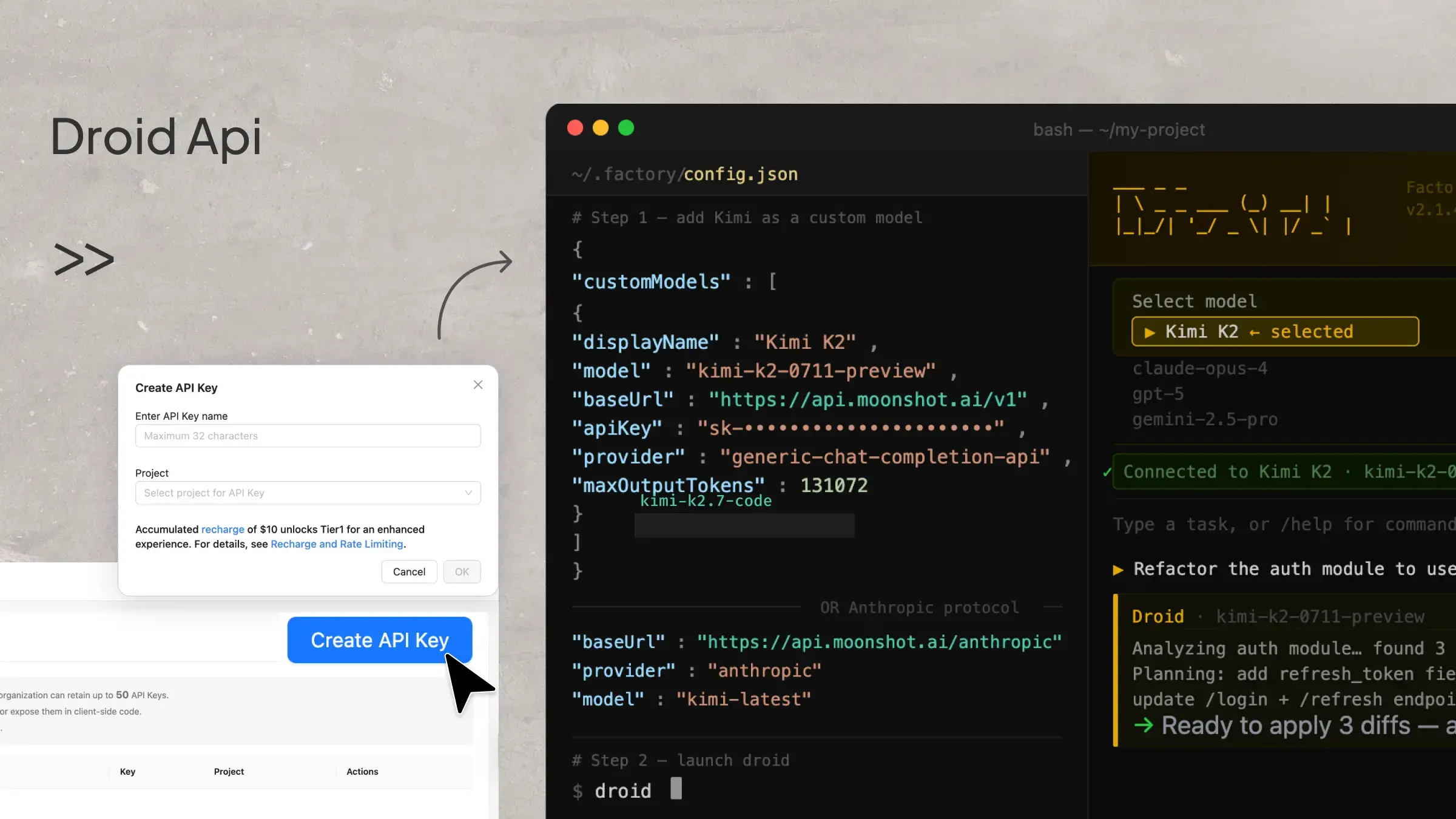Click the bash ~/my-project window title
This screenshot has width=1456, height=819.
click(1119, 129)
